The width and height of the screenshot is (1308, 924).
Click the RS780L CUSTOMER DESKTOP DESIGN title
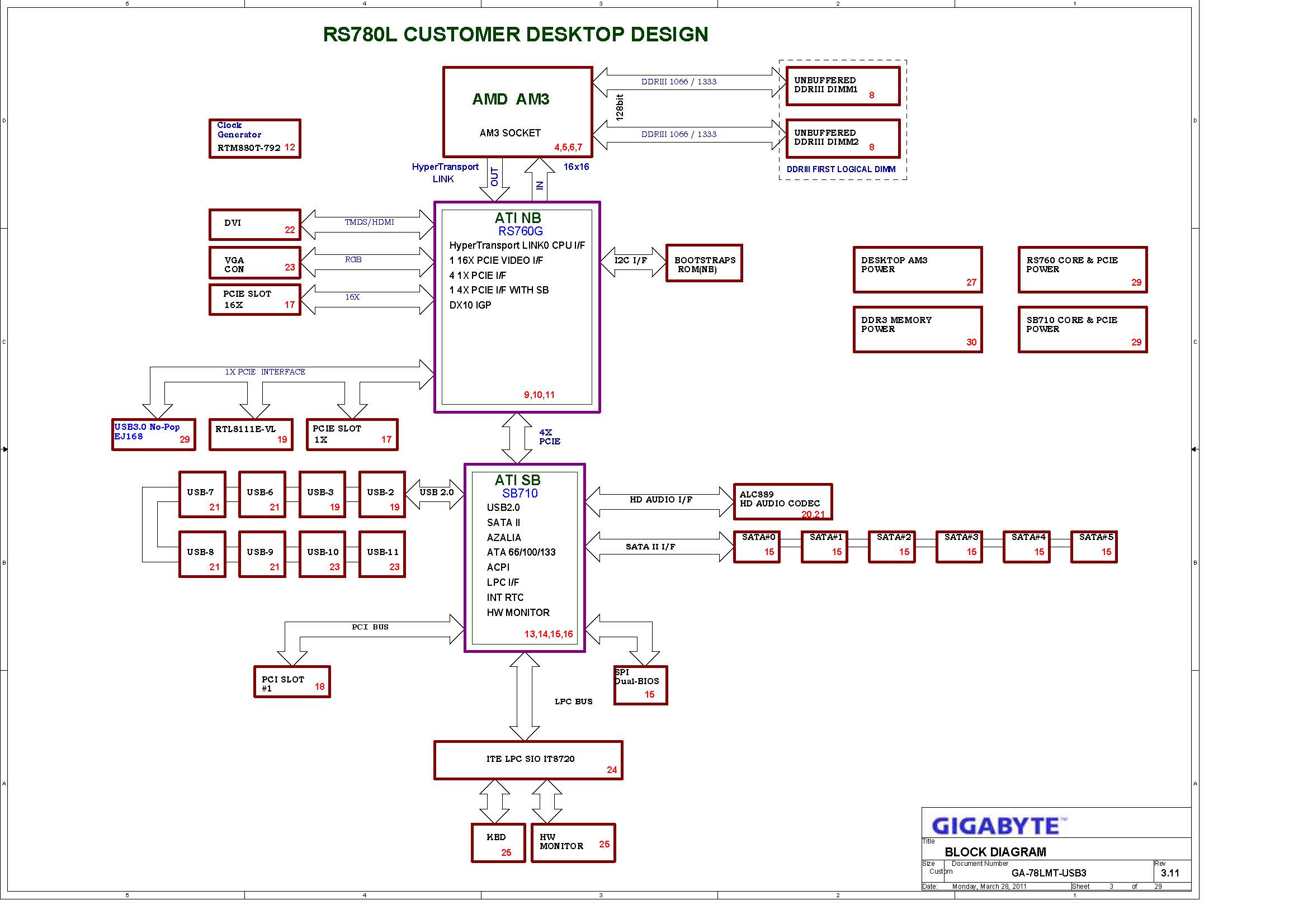(x=516, y=34)
